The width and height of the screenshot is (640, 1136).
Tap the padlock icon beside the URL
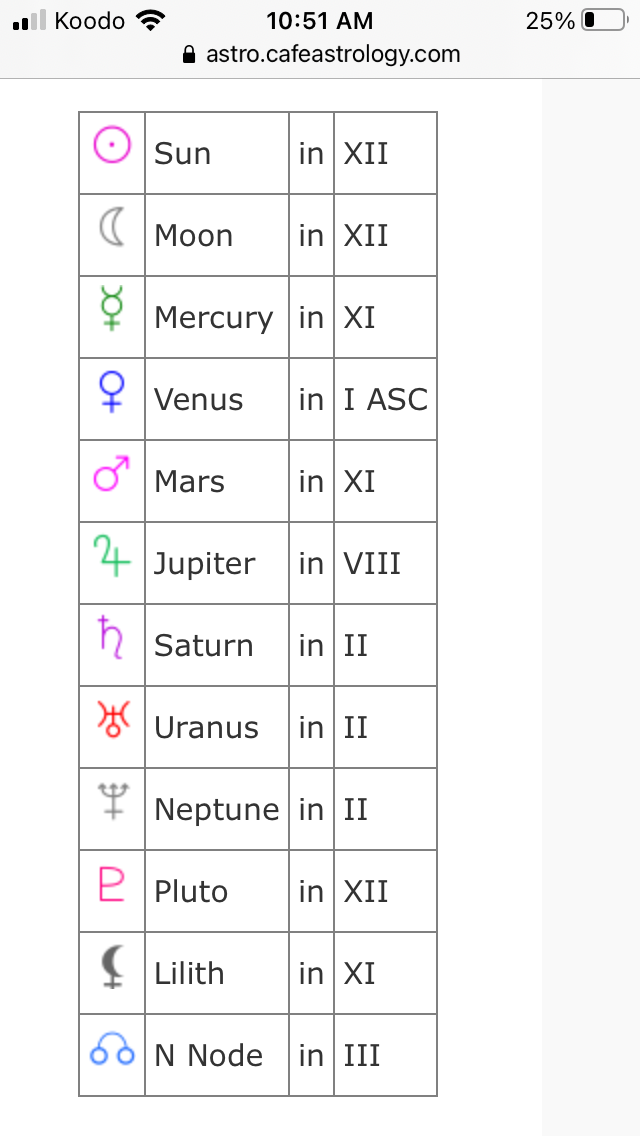[x=189, y=55]
